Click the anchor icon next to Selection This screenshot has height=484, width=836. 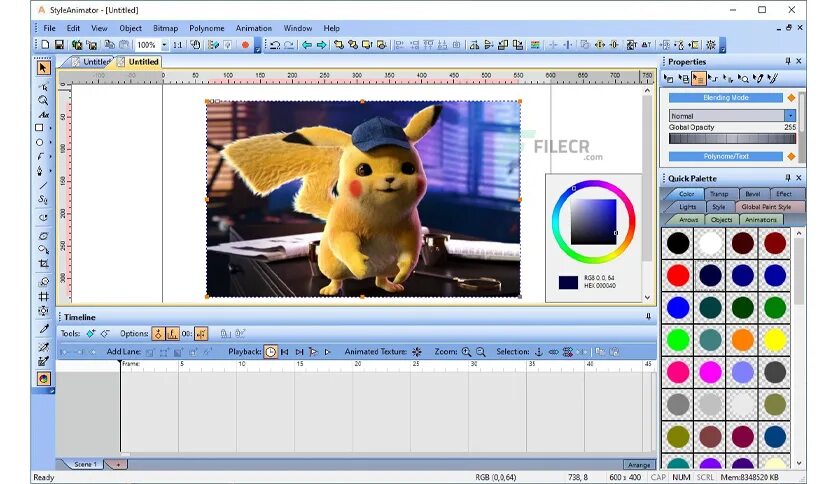[538, 352]
